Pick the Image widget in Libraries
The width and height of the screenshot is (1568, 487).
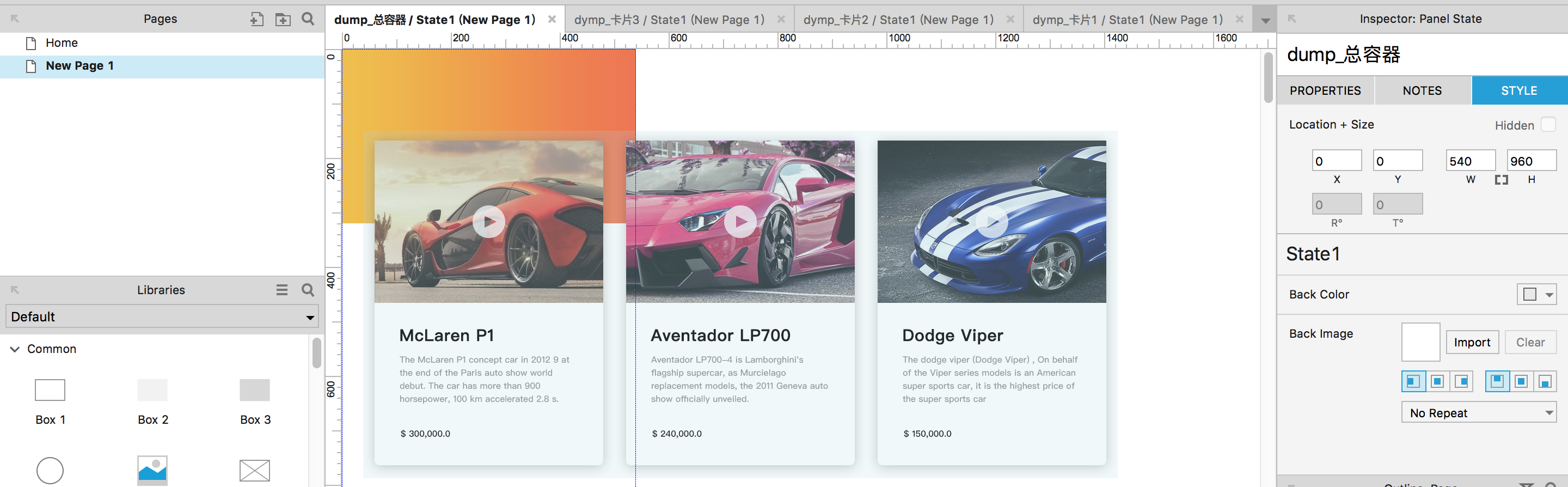coord(152,471)
